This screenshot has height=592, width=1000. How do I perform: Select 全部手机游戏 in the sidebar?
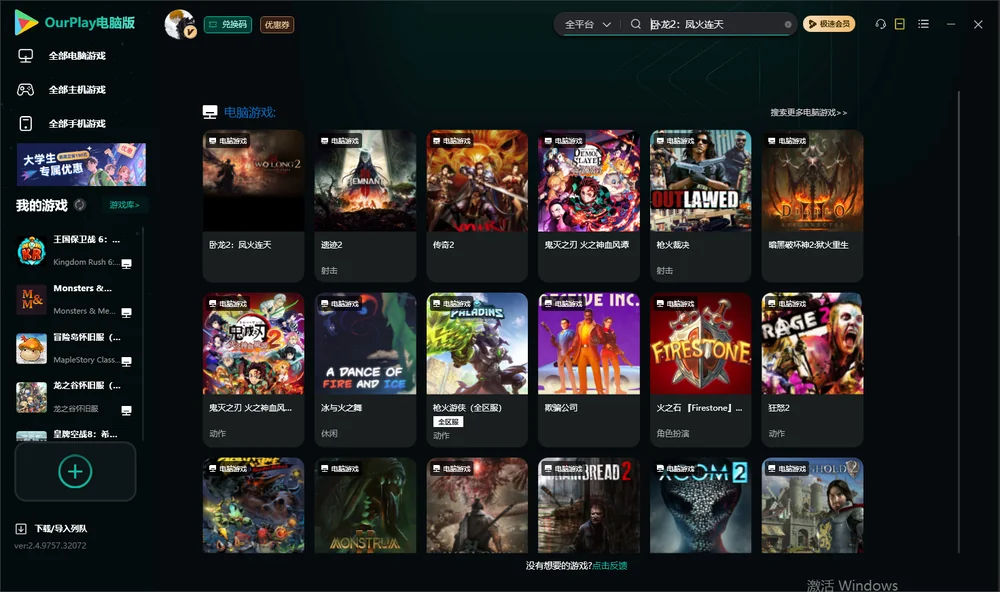77,123
